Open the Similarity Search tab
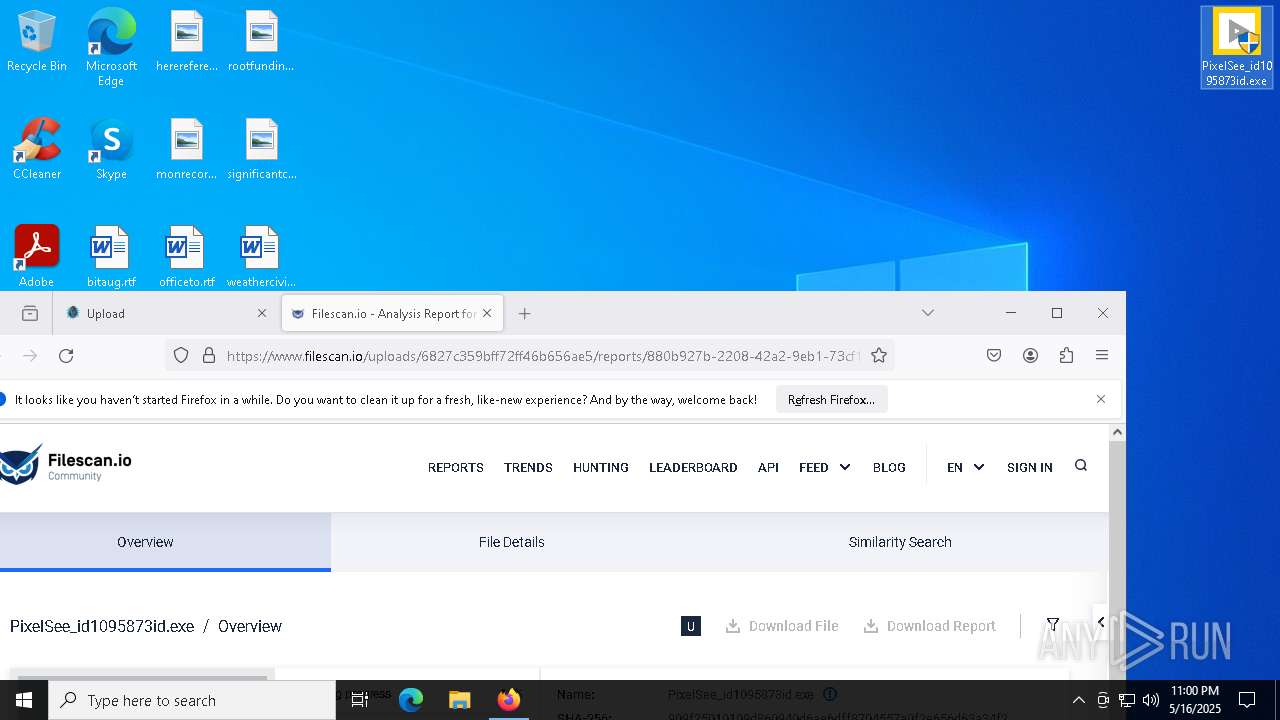The height and width of the screenshot is (720, 1280). click(x=900, y=542)
